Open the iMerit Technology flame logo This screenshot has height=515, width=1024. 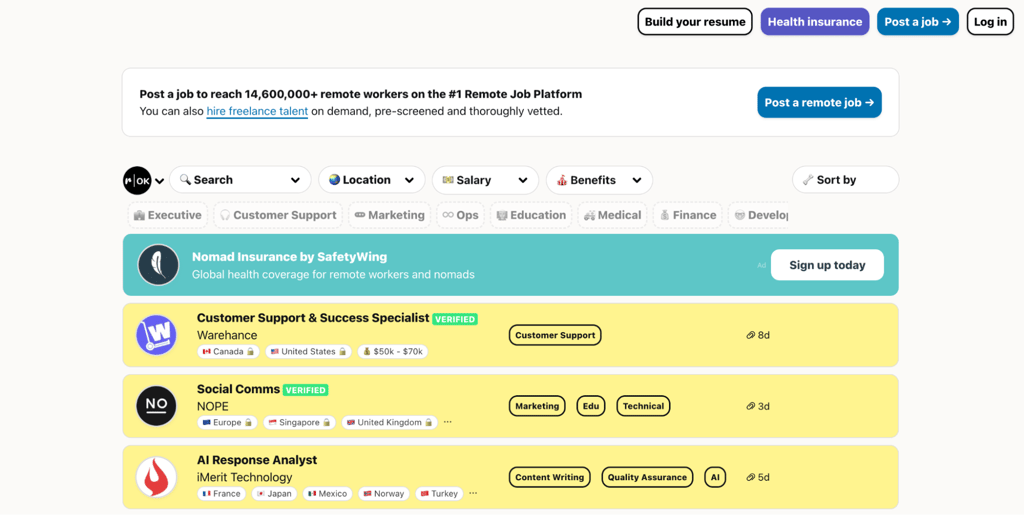[x=156, y=477]
